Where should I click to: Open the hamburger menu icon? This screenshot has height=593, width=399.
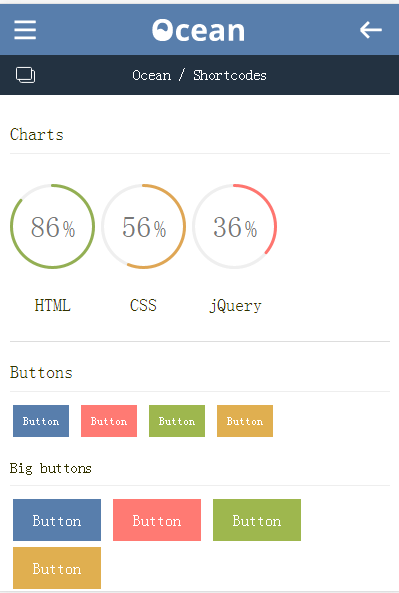pyautogui.click(x=25, y=30)
